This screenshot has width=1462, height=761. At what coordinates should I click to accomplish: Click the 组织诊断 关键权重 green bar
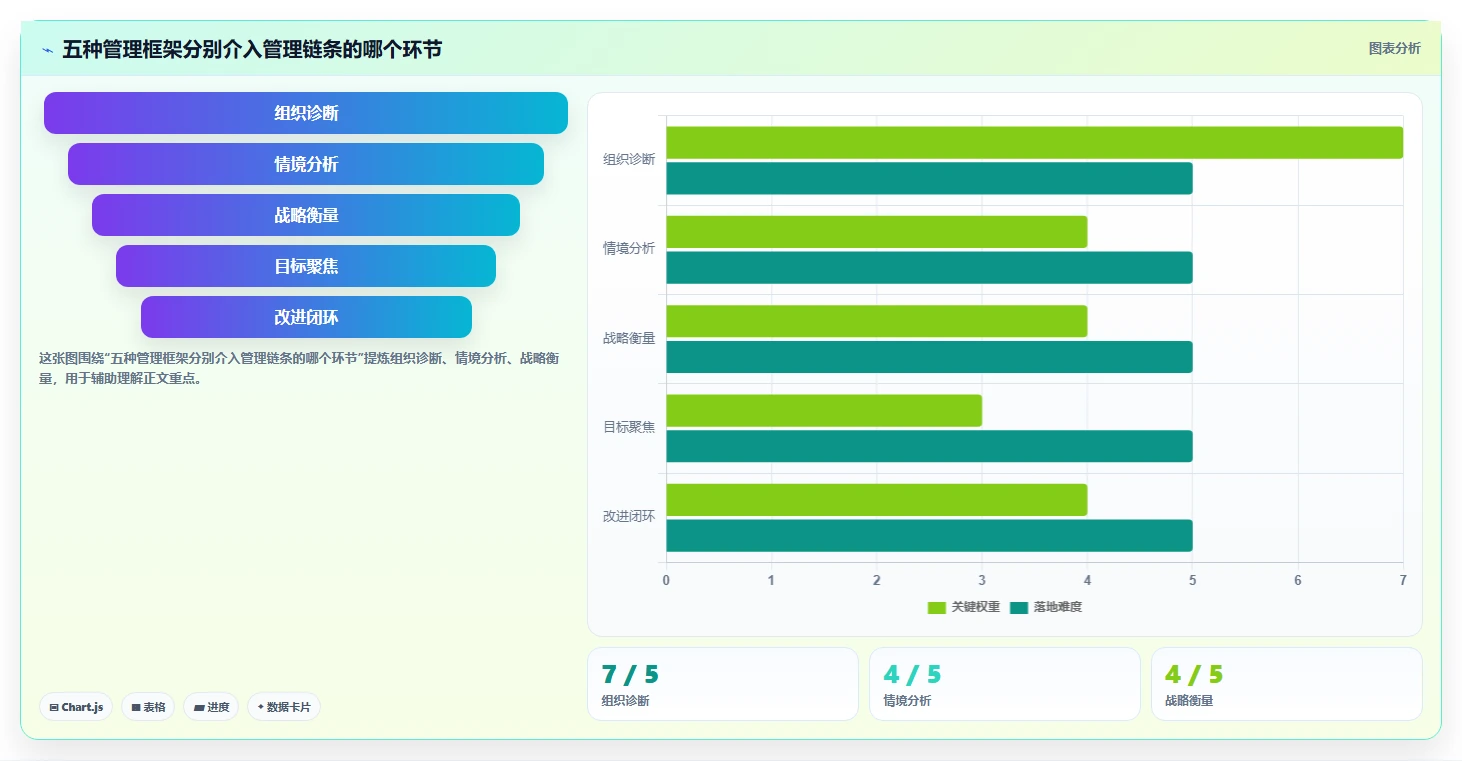coord(1034,142)
